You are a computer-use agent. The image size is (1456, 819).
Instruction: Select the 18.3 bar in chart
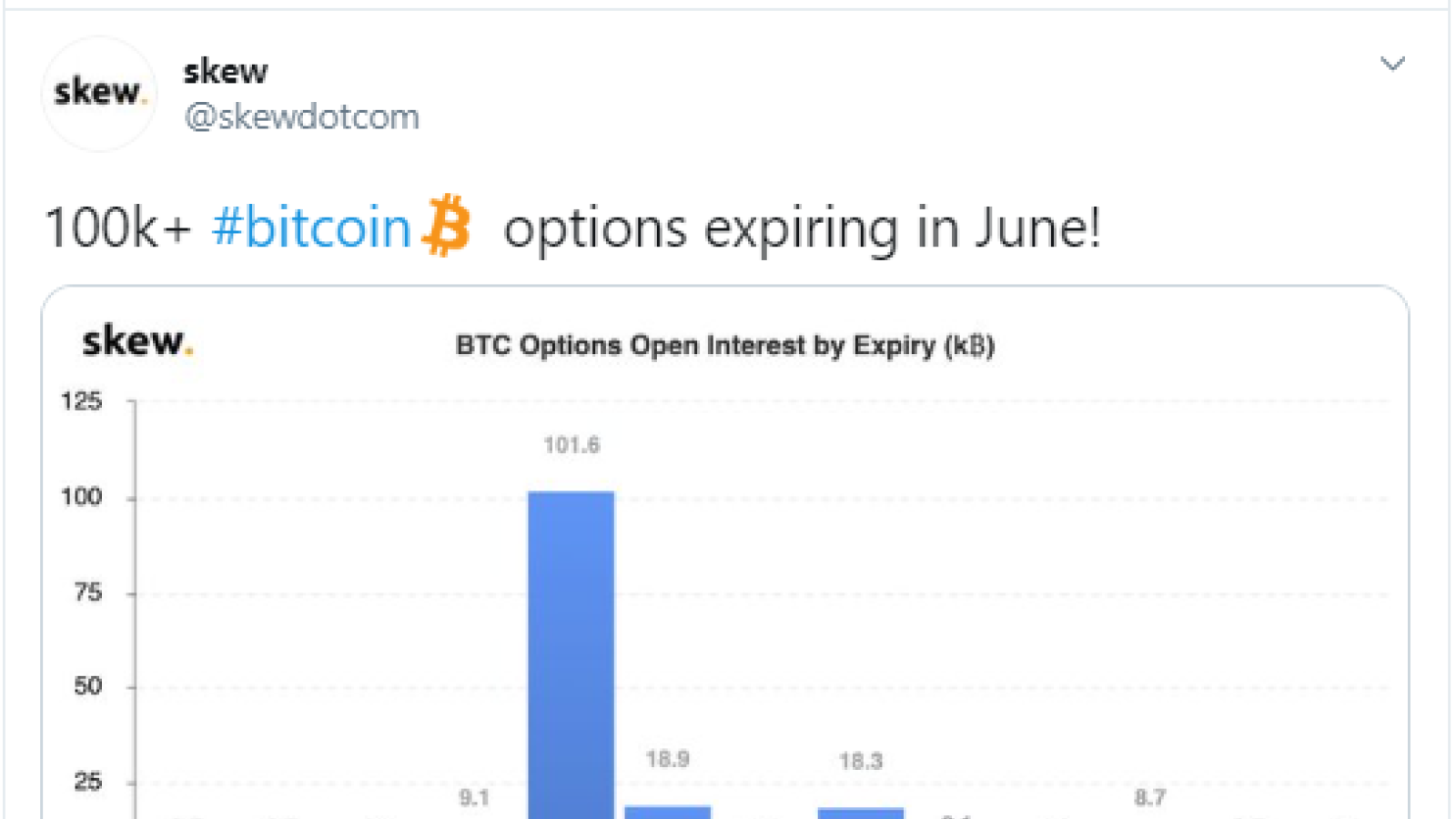coord(861,813)
